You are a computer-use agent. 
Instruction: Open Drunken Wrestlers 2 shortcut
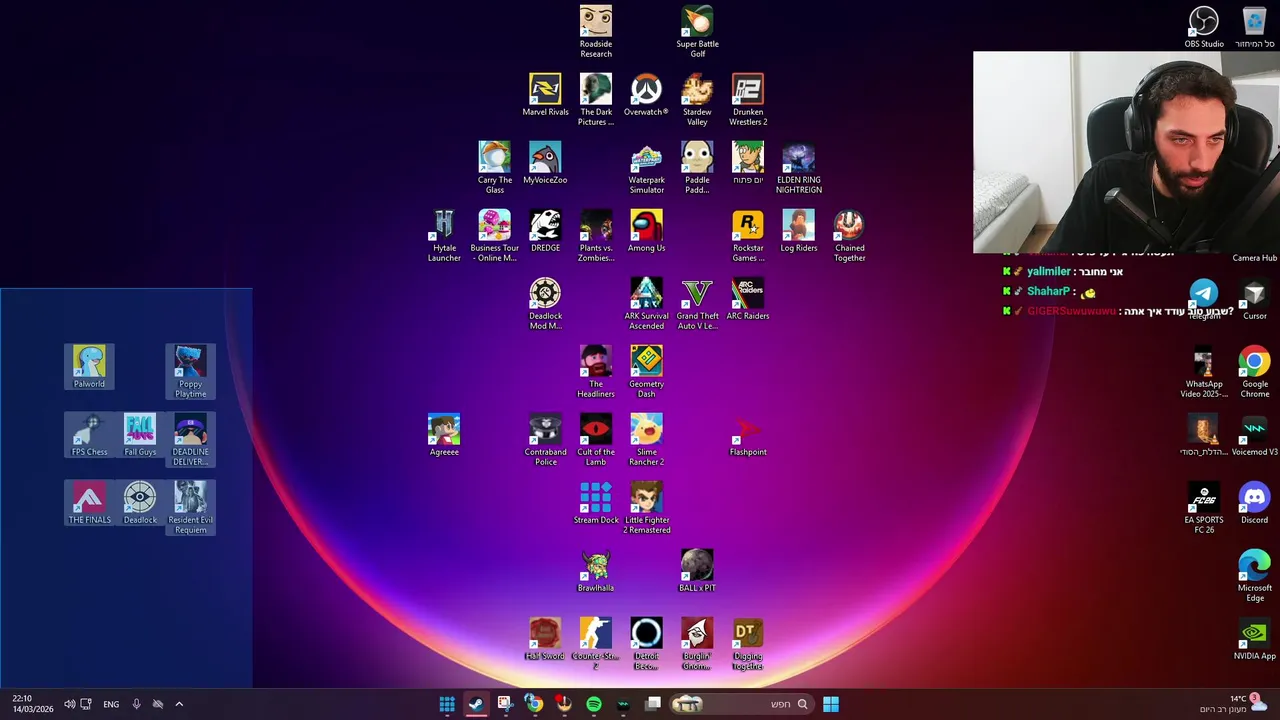pyautogui.click(x=748, y=100)
